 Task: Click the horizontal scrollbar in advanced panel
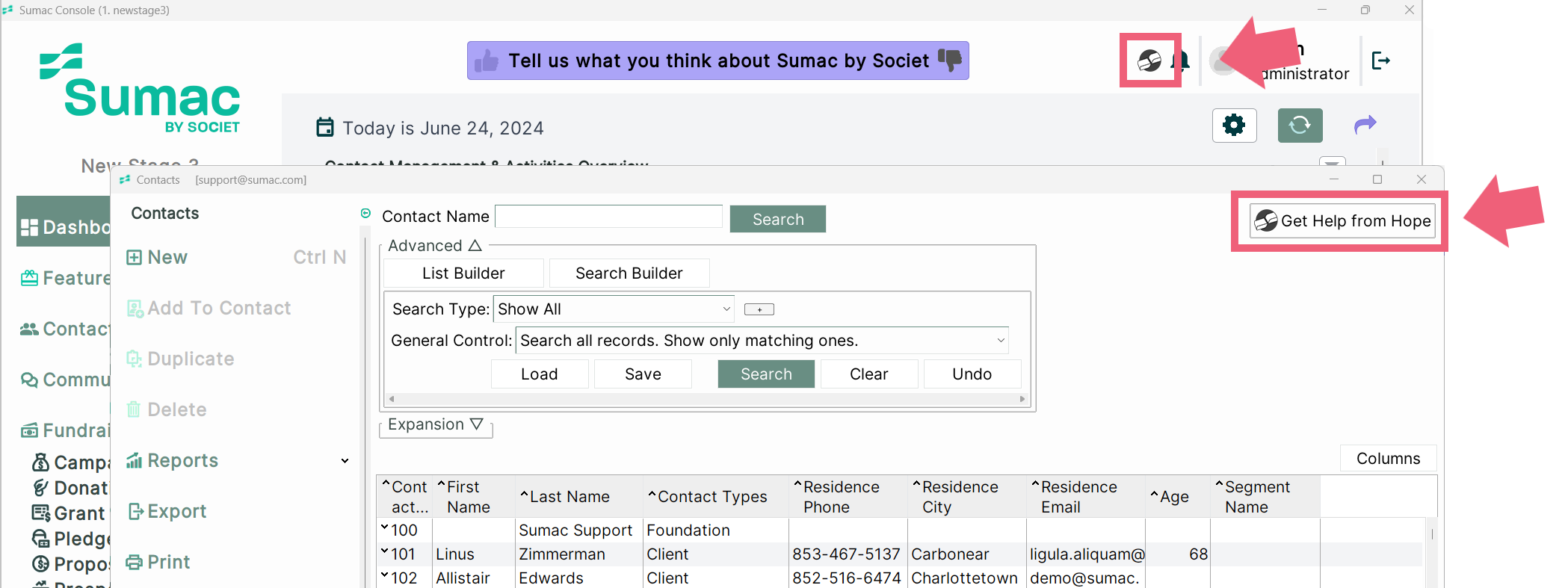(707, 399)
